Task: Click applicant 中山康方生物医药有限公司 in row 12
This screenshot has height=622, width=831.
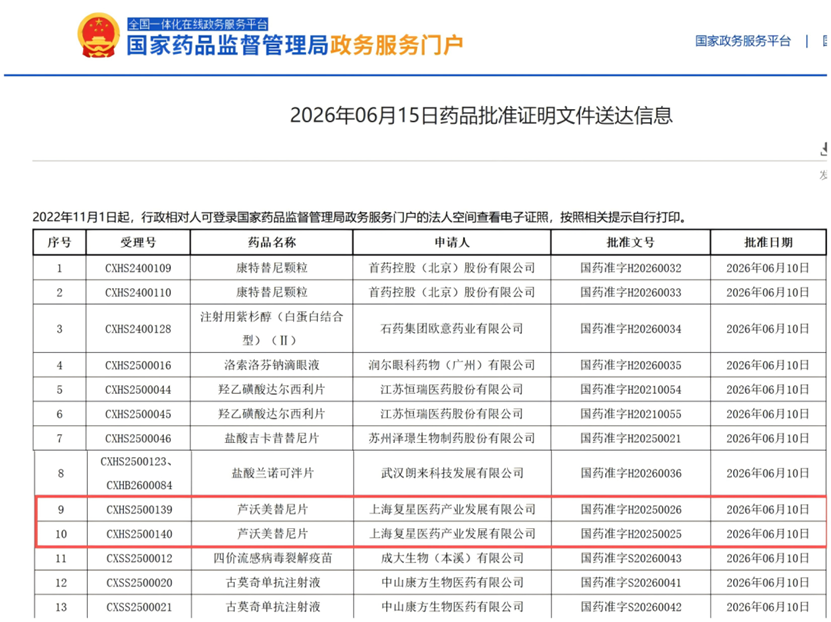Action: point(452,583)
